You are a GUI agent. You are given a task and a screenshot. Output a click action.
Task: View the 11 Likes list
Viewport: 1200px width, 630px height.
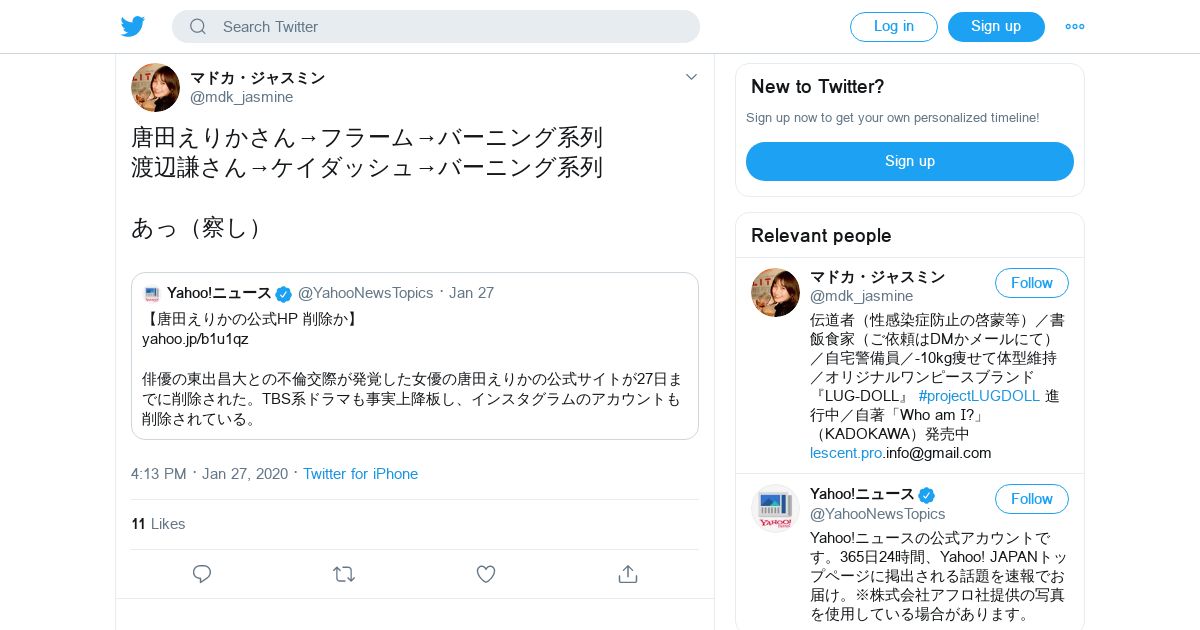pos(158,524)
